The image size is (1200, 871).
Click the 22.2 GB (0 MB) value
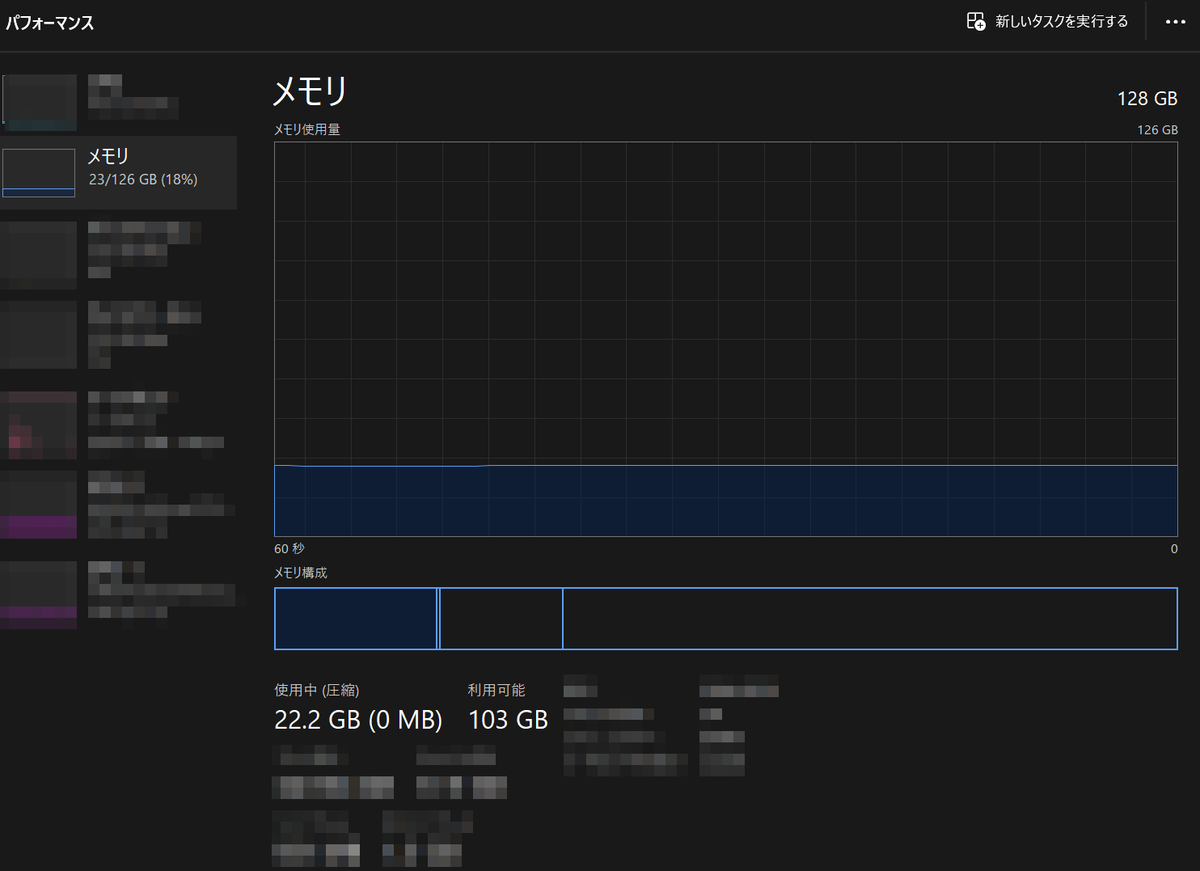pos(358,719)
